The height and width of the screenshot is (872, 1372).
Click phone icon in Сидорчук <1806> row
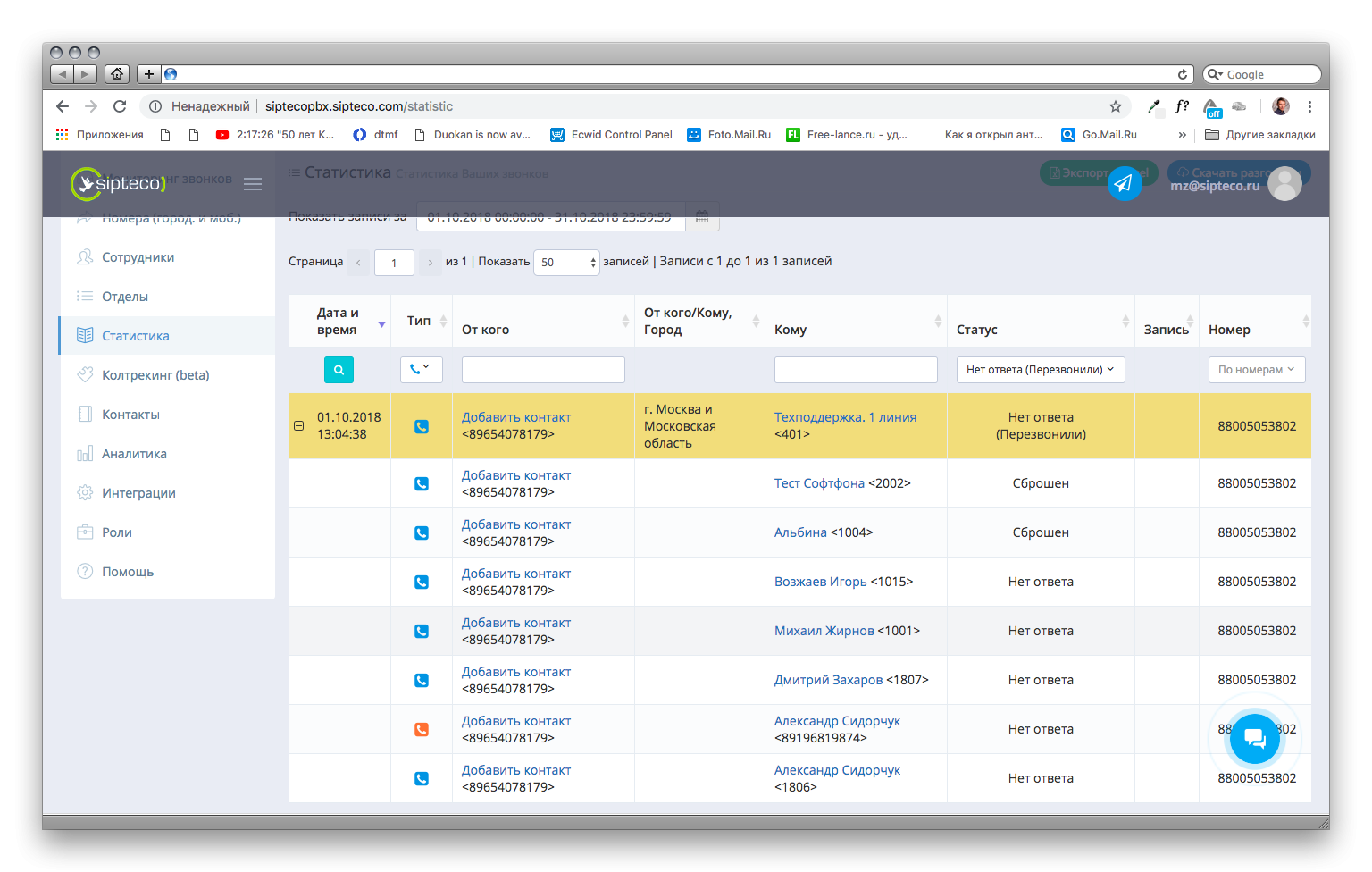[x=422, y=778]
